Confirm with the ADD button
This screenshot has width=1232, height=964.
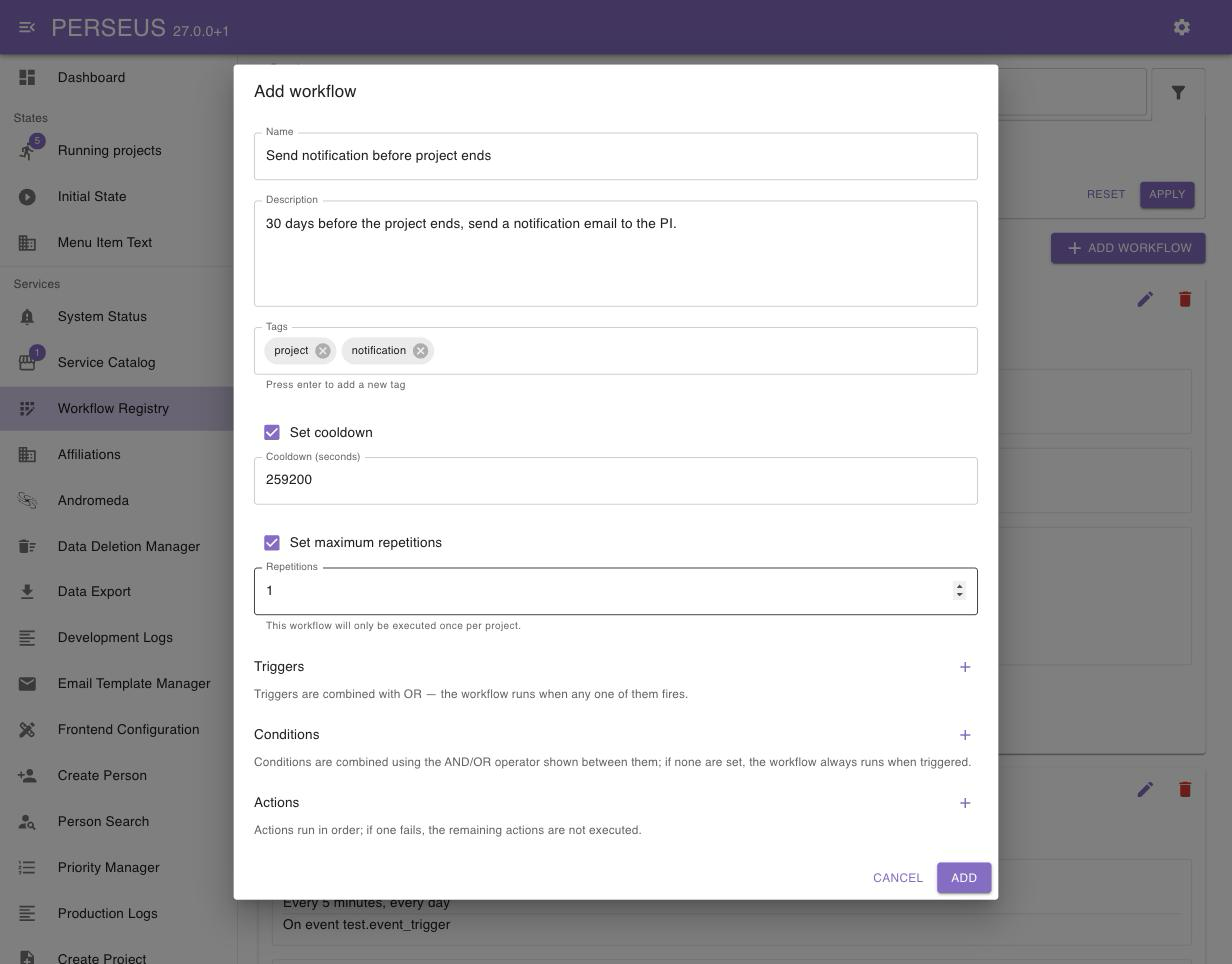[964, 878]
